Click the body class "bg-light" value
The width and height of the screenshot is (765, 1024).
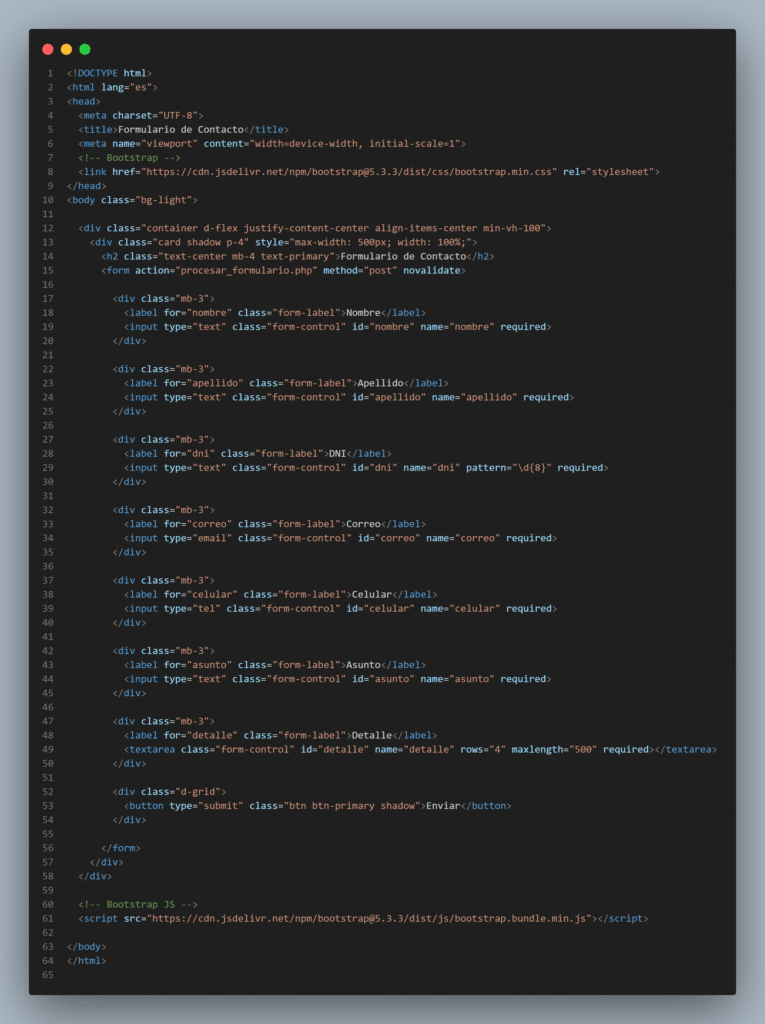click(163, 200)
